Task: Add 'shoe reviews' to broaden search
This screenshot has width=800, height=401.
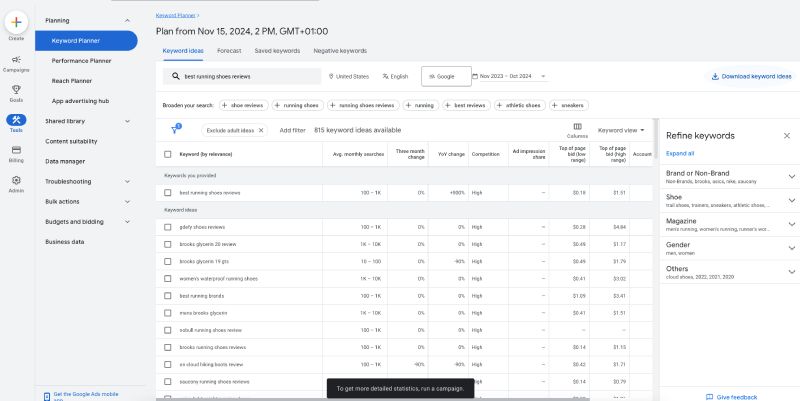Action: 243,105
